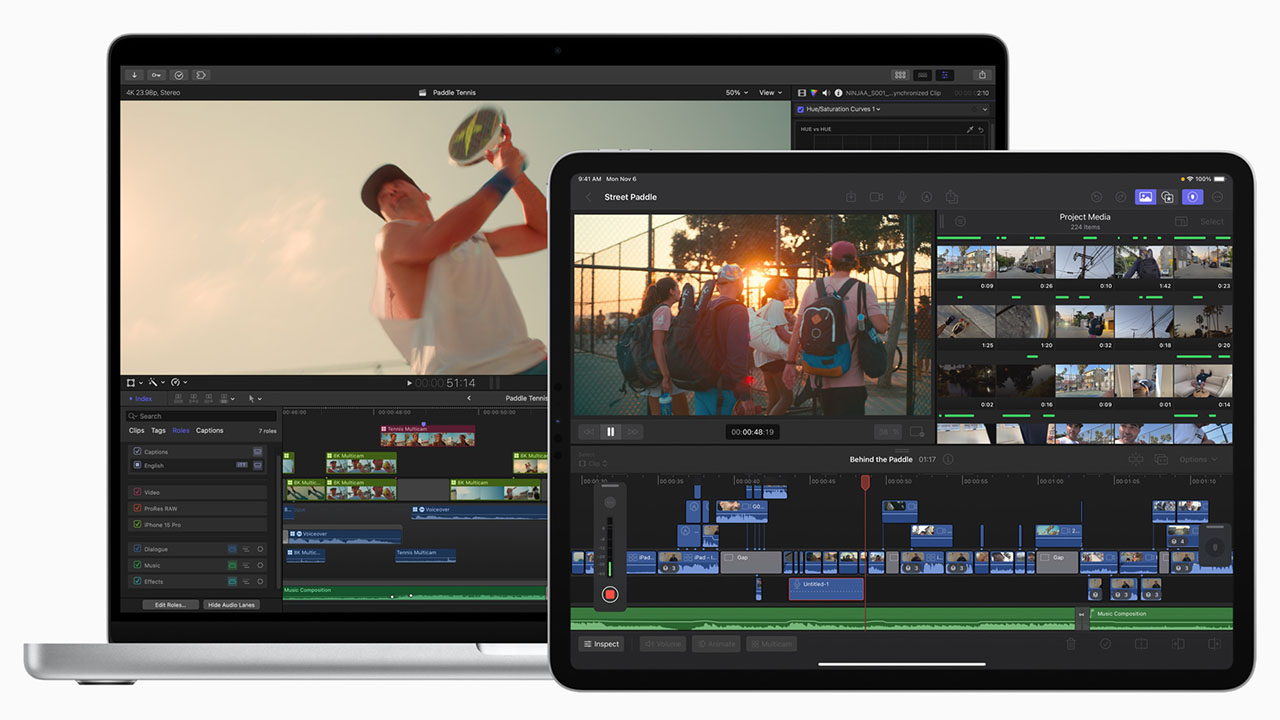Open the 1:42 clip thumbnail in Project Media
Image resolution: width=1280 pixels, height=720 pixels.
click(1144, 263)
